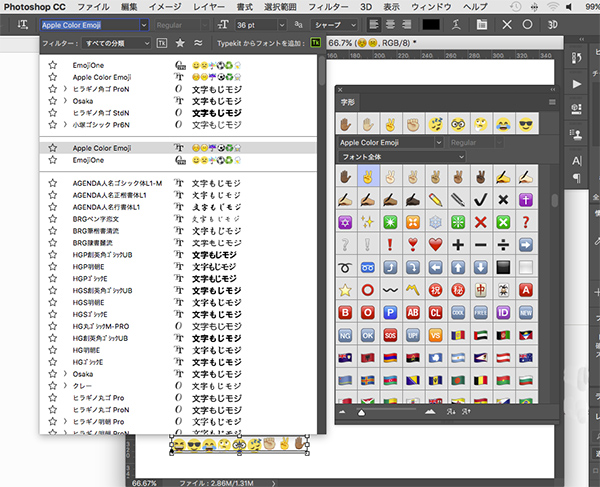
Task: Show similar fonts filter icon
Action: (x=198, y=43)
